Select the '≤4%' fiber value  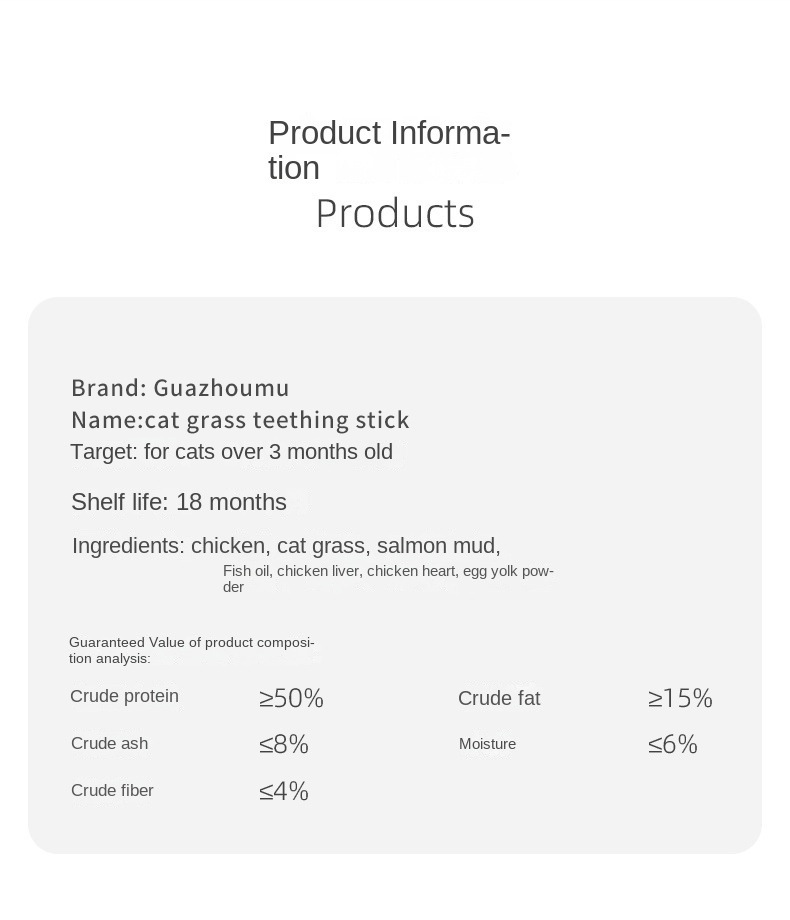pos(284,792)
